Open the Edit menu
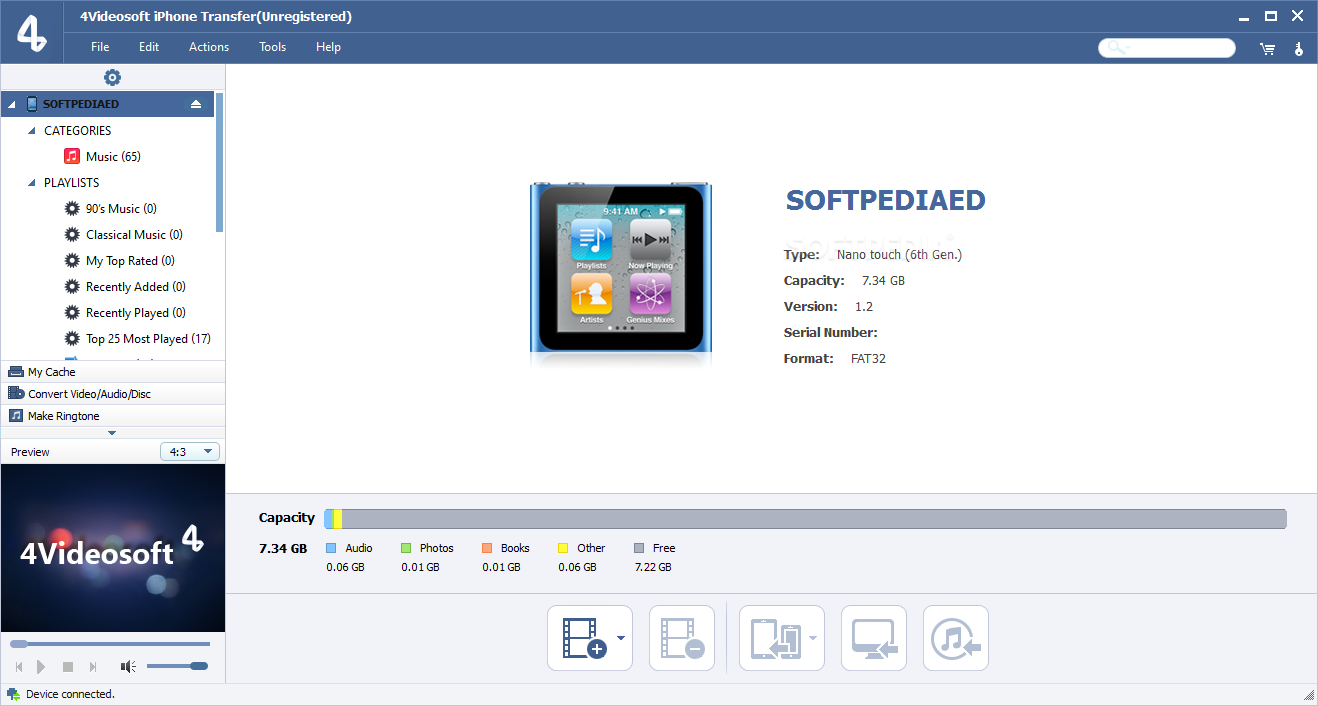Viewport: 1318px width, 706px height. click(149, 47)
